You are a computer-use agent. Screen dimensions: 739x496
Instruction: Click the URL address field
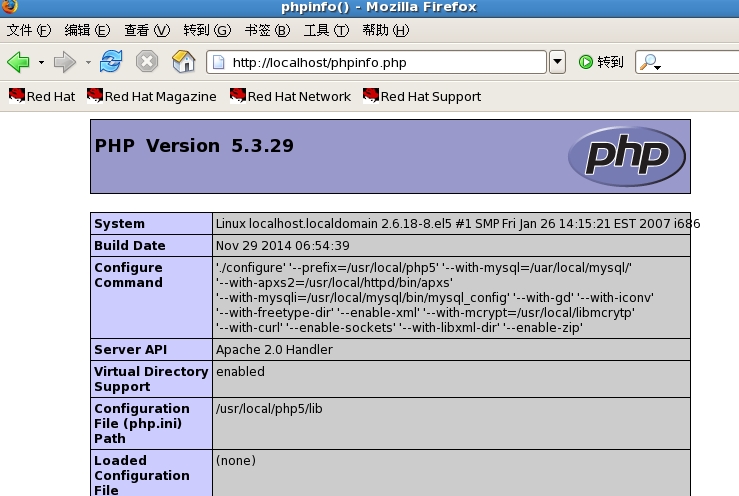click(x=376, y=62)
